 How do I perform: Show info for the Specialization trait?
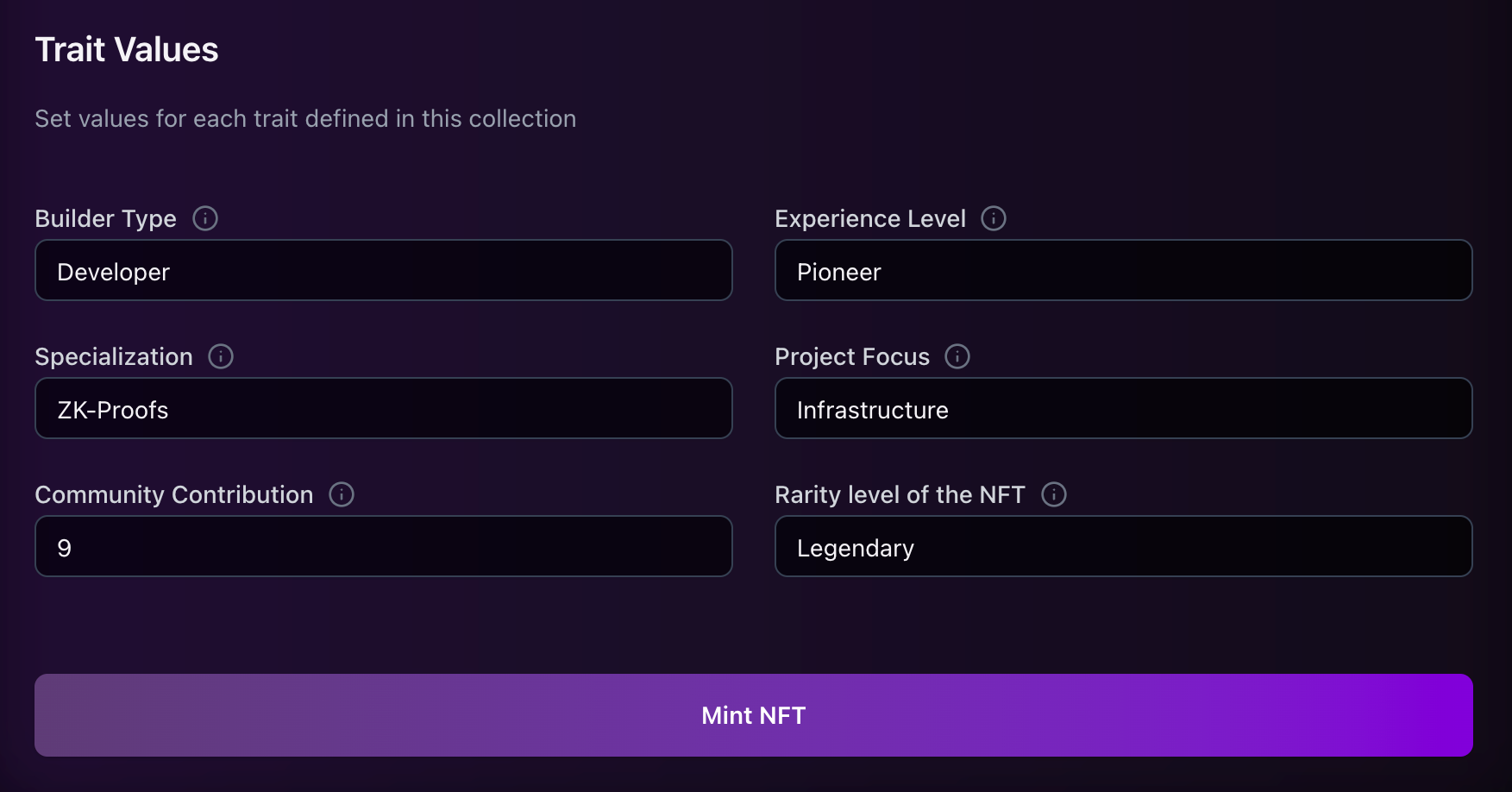221,356
